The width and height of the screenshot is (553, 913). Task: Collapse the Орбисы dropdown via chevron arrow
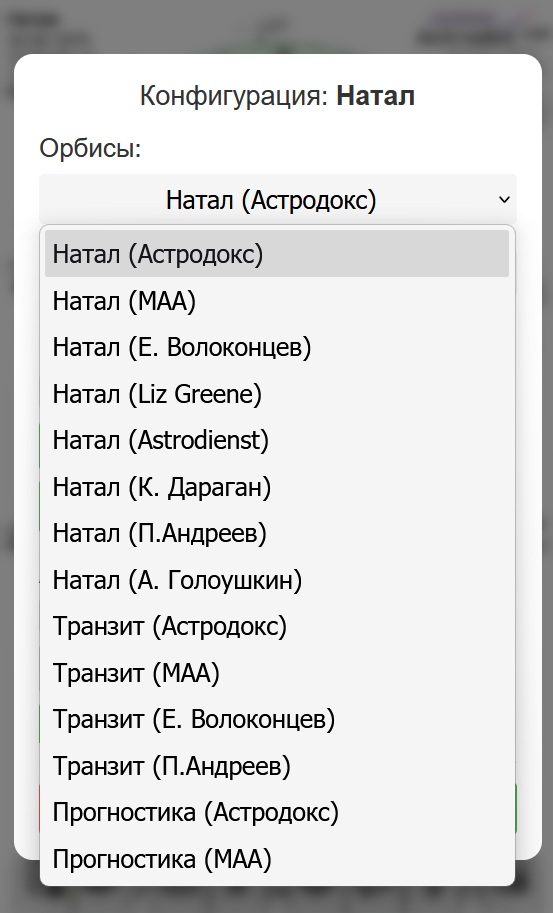click(x=504, y=200)
